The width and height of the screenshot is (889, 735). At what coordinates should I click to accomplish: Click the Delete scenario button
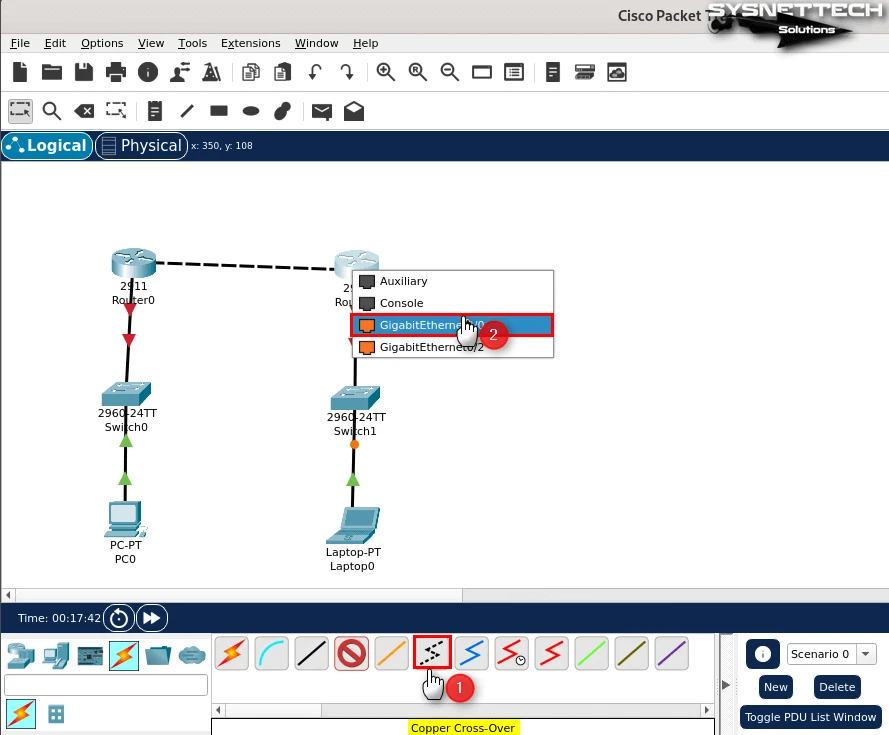[x=837, y=687]
